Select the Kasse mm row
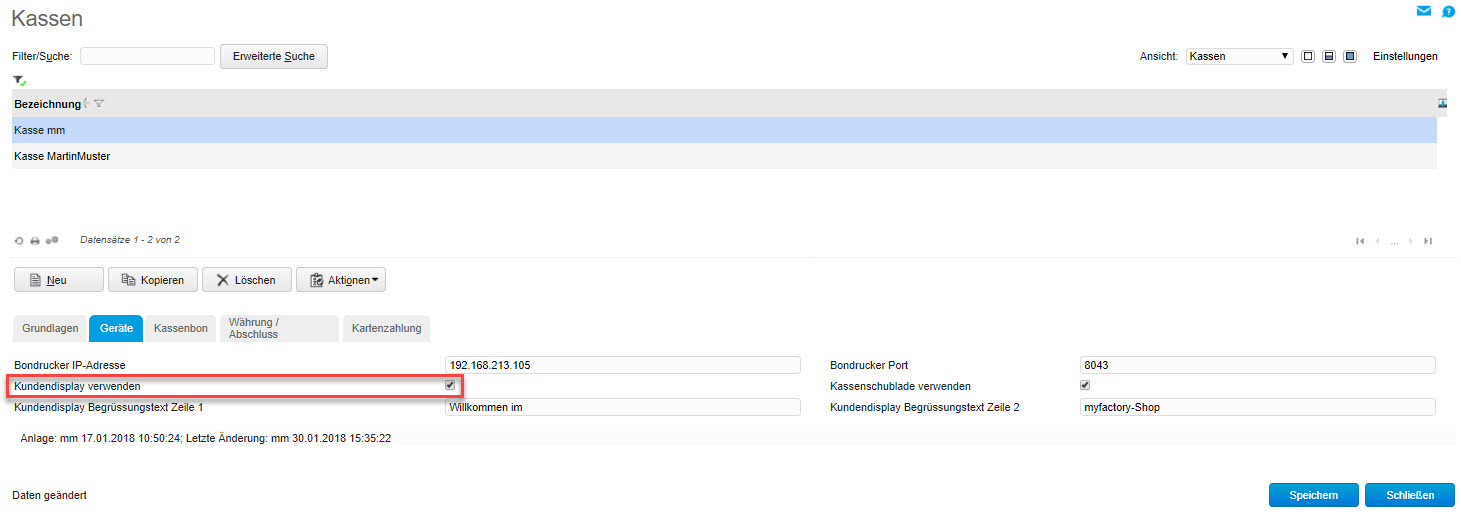The height and width of the screenshot is (515, 1461). click(724, 130)
